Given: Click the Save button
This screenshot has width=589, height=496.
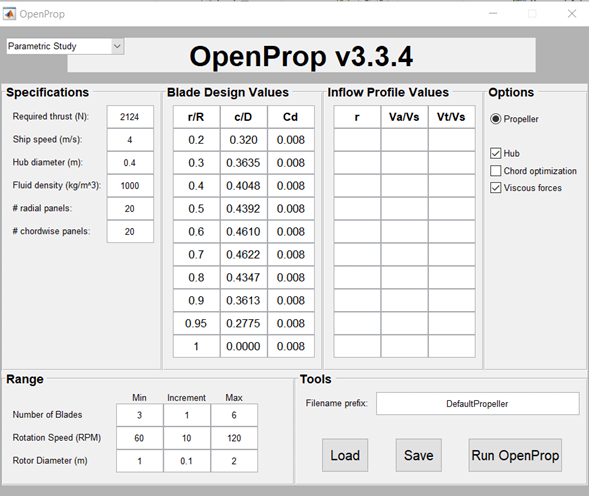Looking at the screenshot, I should click(418, 455).
